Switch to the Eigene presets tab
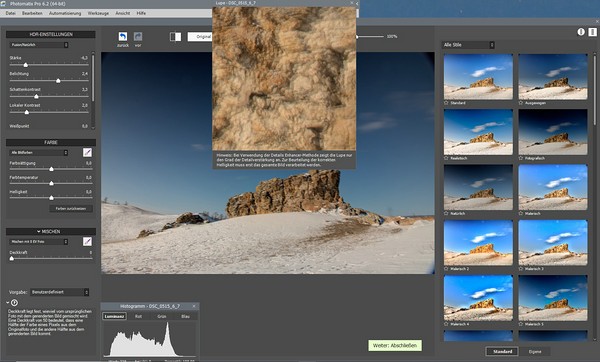 tap(535, 351)
